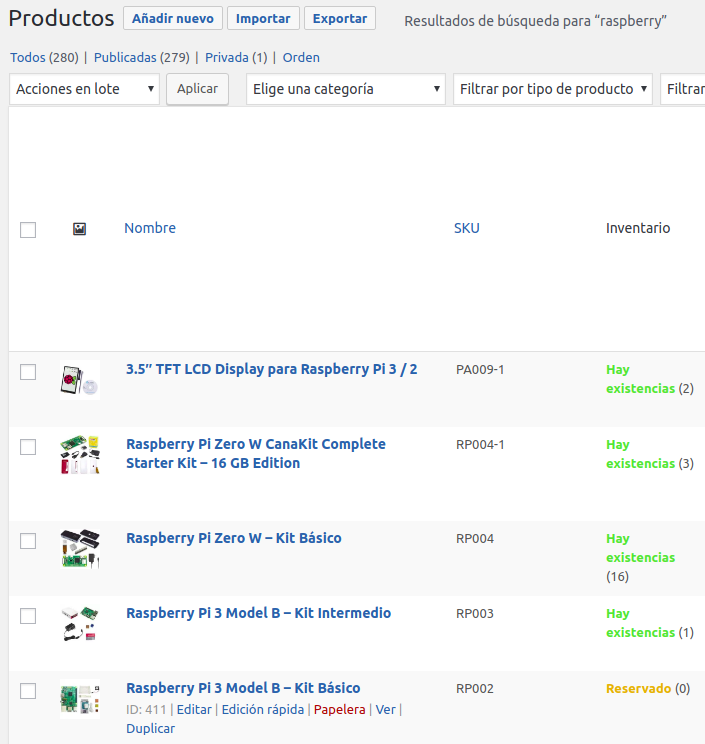Toggle the select-all products checkbox
Image resolution: width=705 pixels, height=744 pixels.
tap(28, 230)
